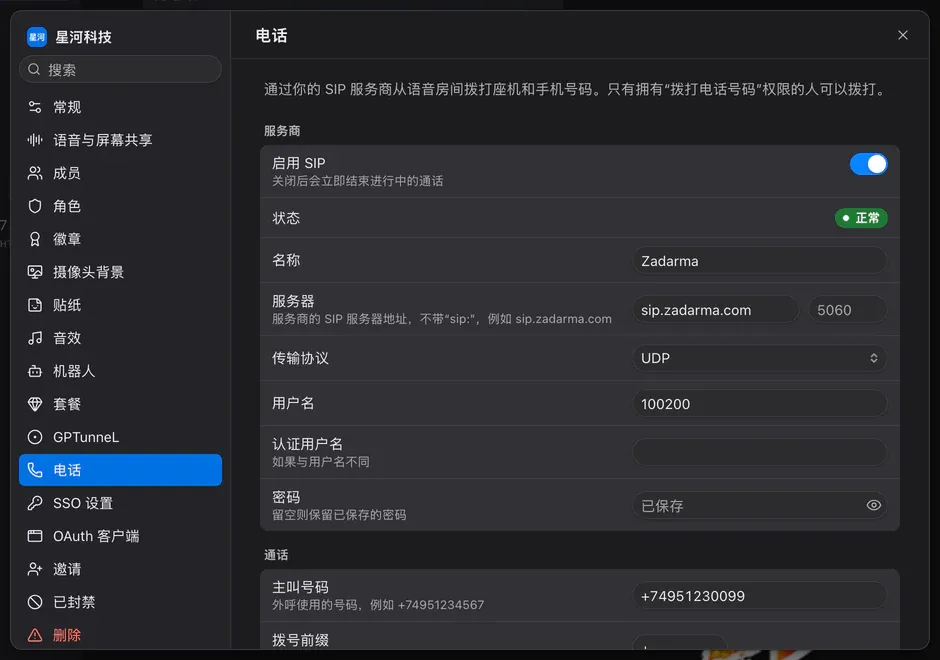Click the magnifier icon in search box
940x660 pixels.
pos(34,70)
